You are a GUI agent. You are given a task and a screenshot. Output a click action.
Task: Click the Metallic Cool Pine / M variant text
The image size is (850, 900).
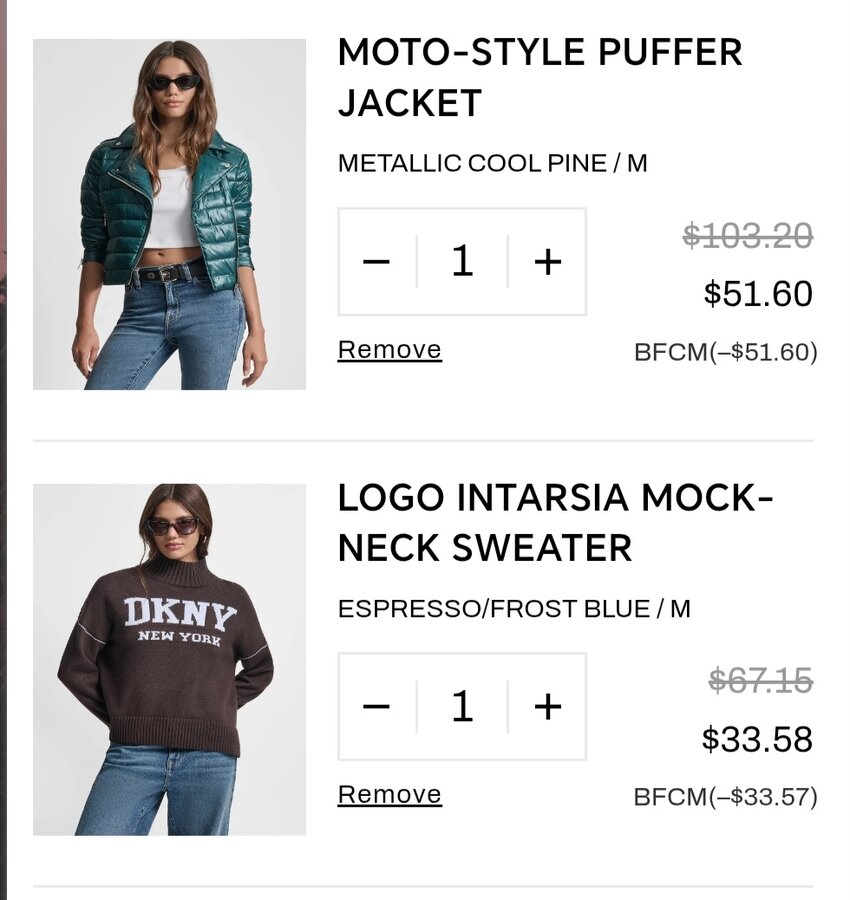492,163
